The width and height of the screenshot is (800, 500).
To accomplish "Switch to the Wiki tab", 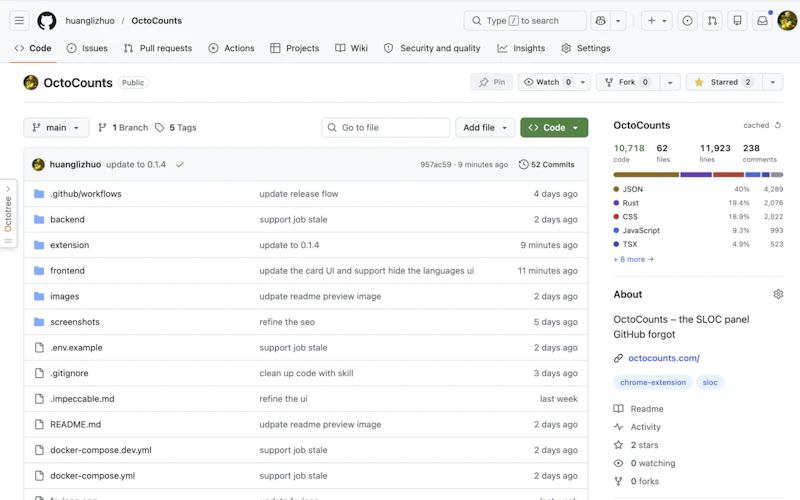I will pos(352,48).
